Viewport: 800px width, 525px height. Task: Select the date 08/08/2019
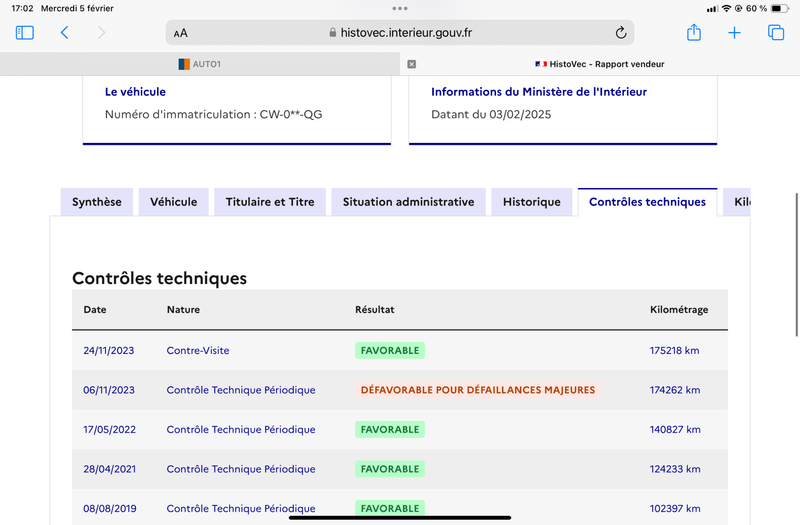pos(110,509)
